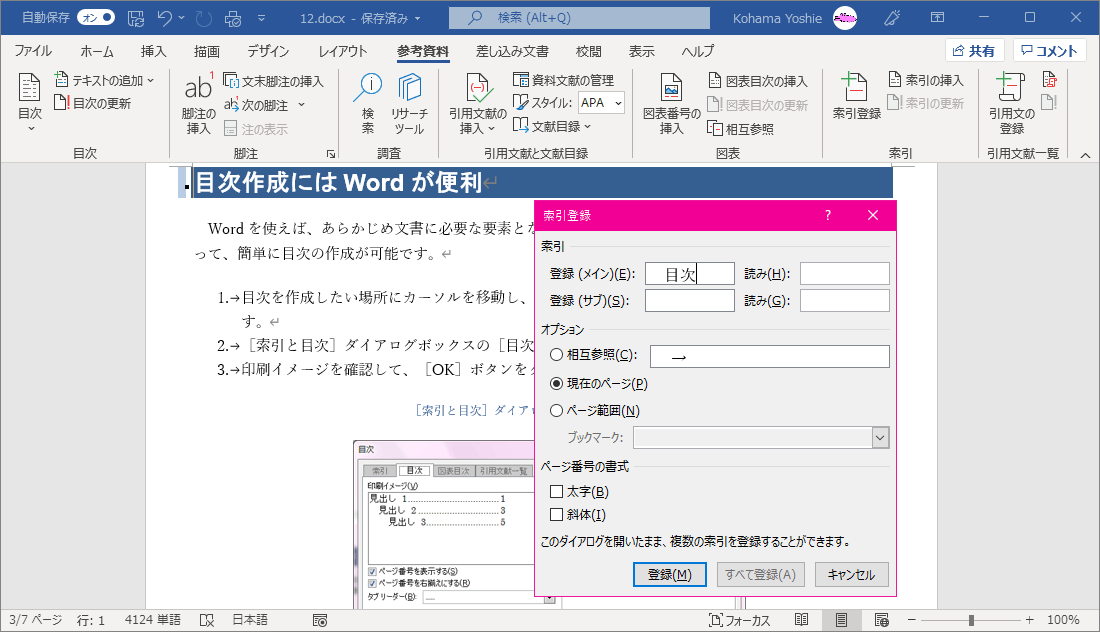Switch to the 校閲 tab
This screenshot has height=632, width=1100.
589,51
